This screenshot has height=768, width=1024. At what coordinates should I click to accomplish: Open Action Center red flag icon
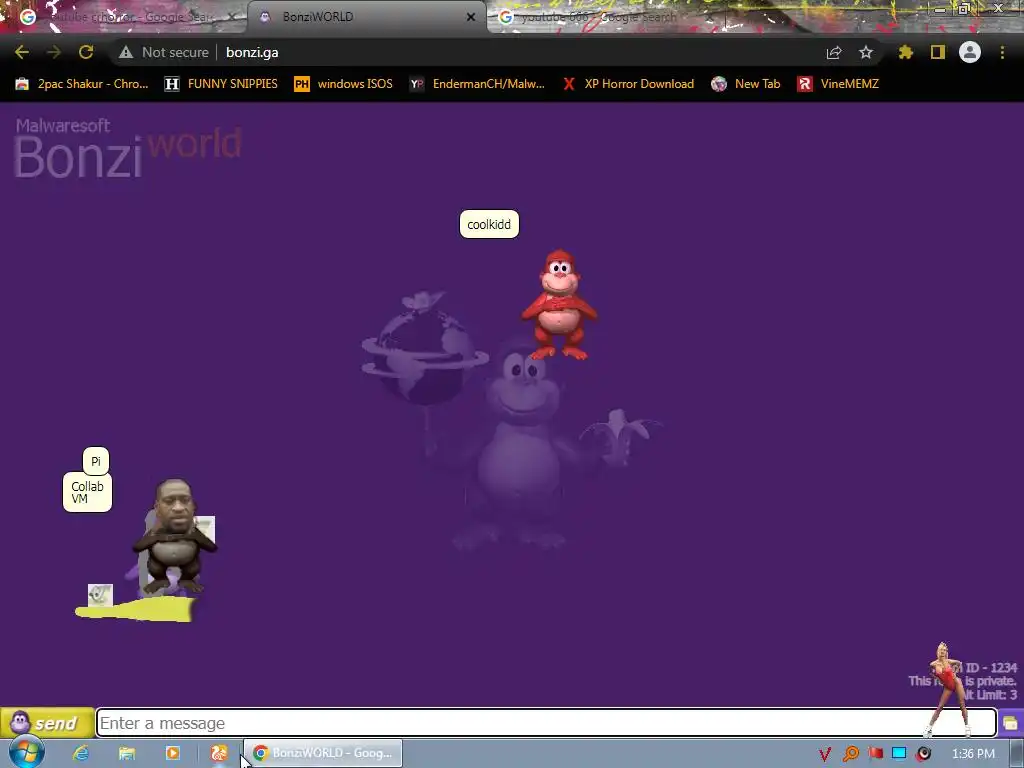[875, 754]
